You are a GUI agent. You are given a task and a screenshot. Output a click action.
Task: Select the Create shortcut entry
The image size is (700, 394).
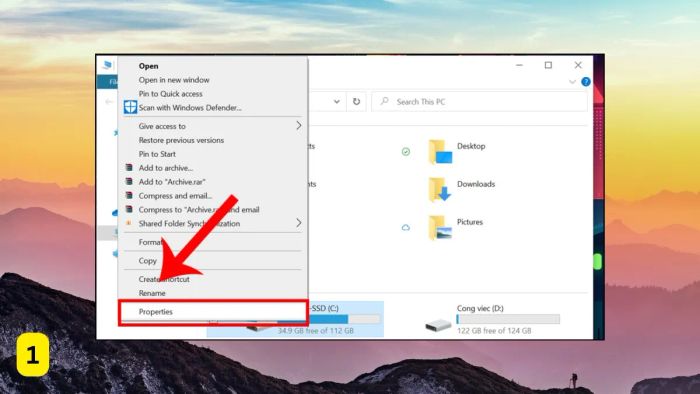tap(164, 279)
